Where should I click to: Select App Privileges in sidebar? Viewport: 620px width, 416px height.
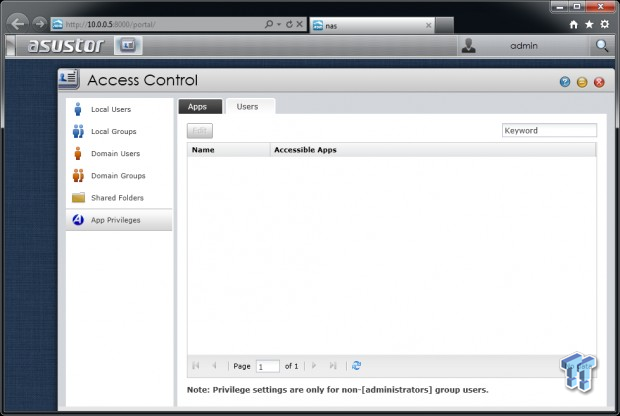point(119,220)
